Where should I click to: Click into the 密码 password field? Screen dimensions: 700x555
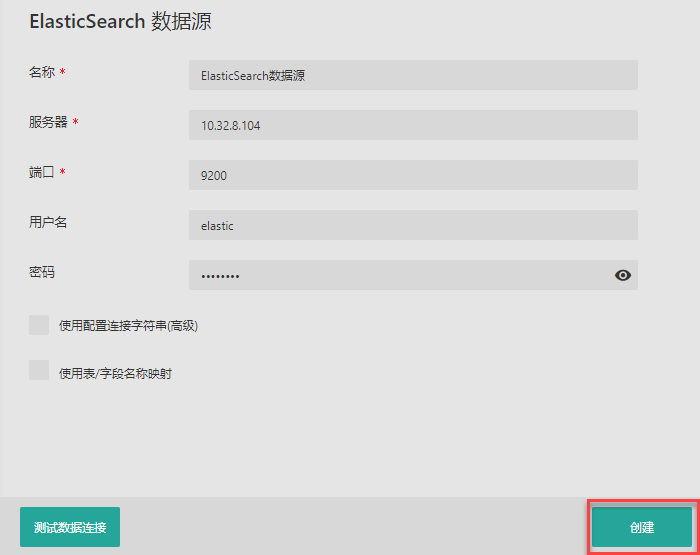click(x=413, y=275)
